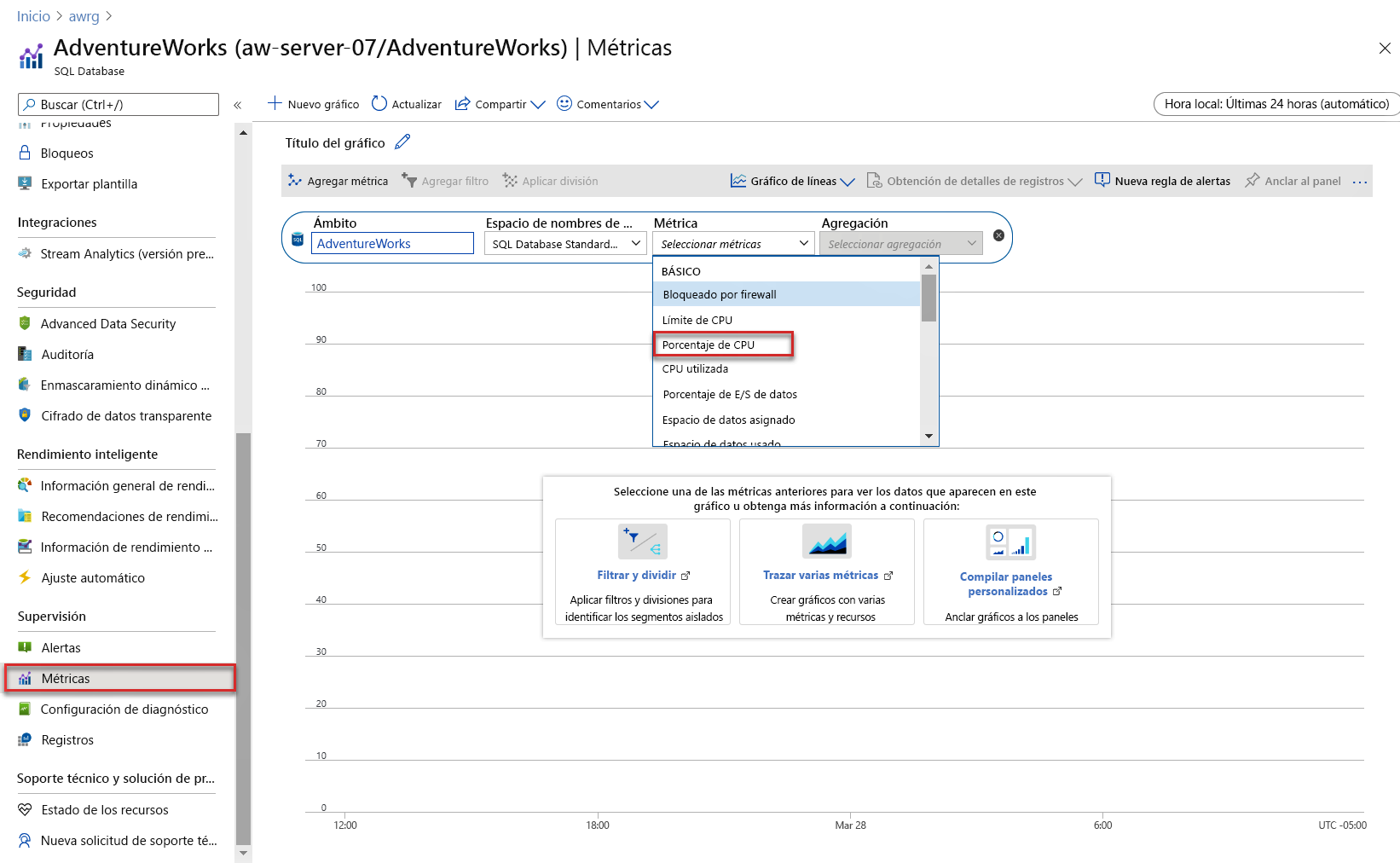The height and width of the screenshot is (863, 1400).
Task: Click the Recomendaciones de rendimiento icon
Action: click(25, 516)
